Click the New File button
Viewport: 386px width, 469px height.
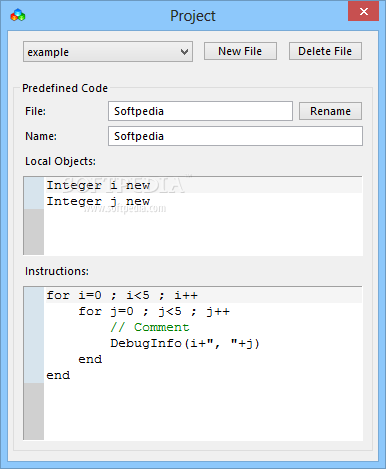coord(240,51)
